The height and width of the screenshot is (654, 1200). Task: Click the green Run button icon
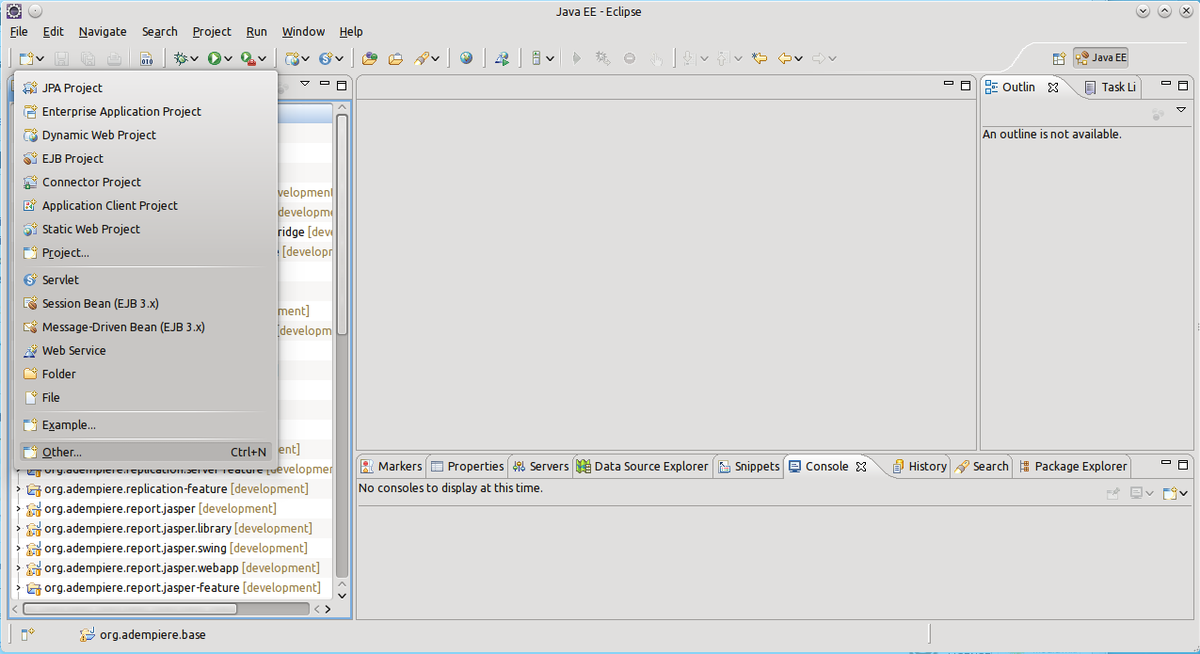pos(215,59)
